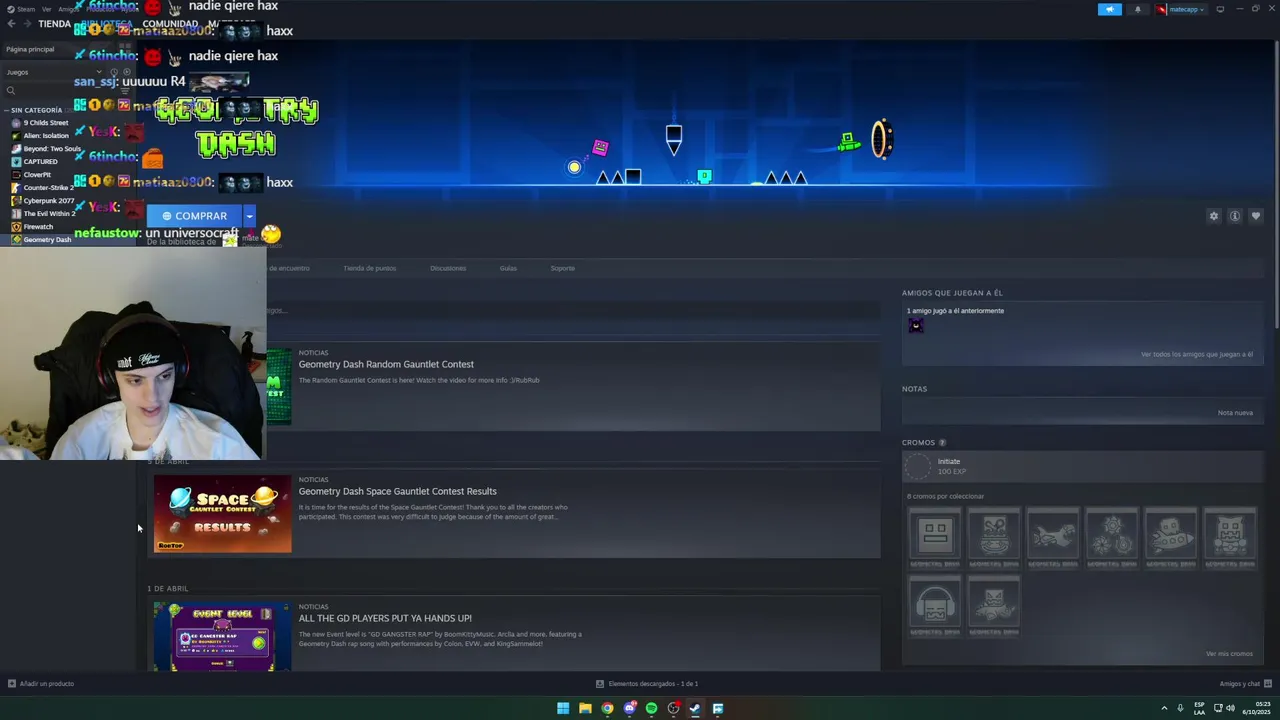Image resolution: width=1280 pixels, height=720 pixels.
Task: Select Cyberpunk 2077 in library
Action: tap(47, 201)
